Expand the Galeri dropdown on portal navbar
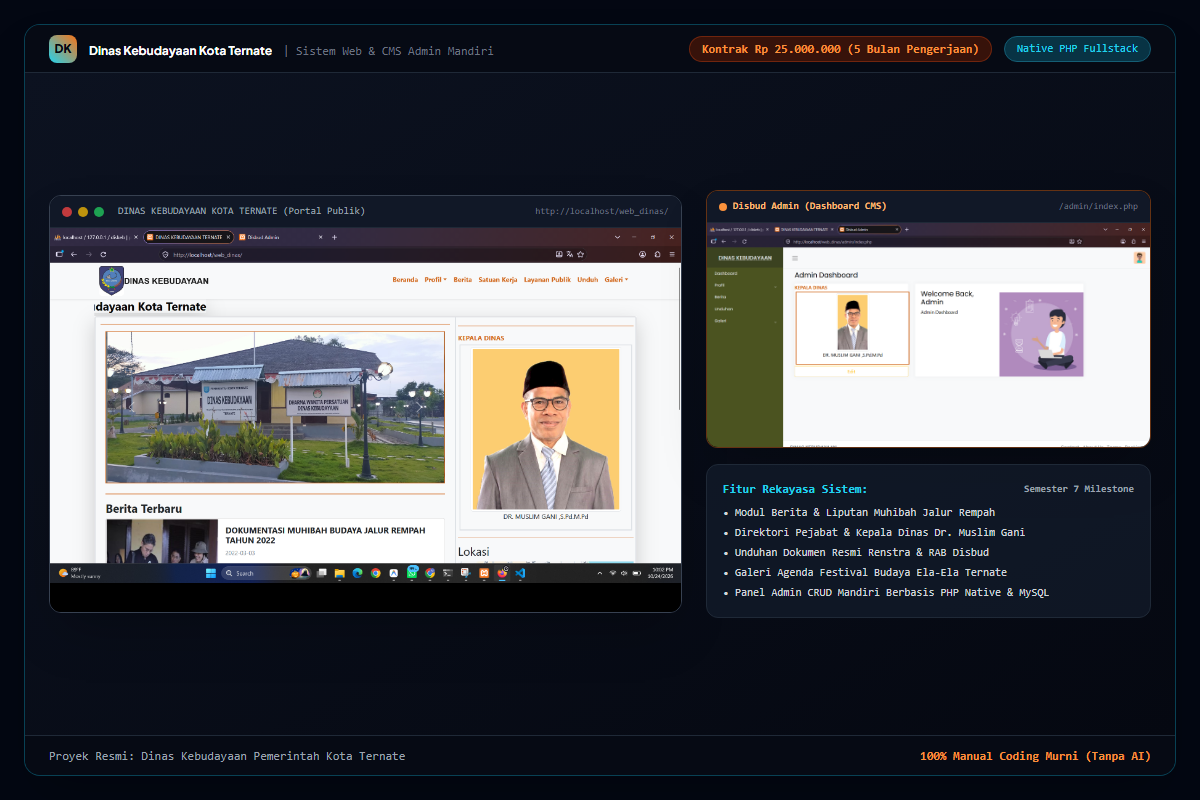The image size is (1200, 800). coord(616,280)
